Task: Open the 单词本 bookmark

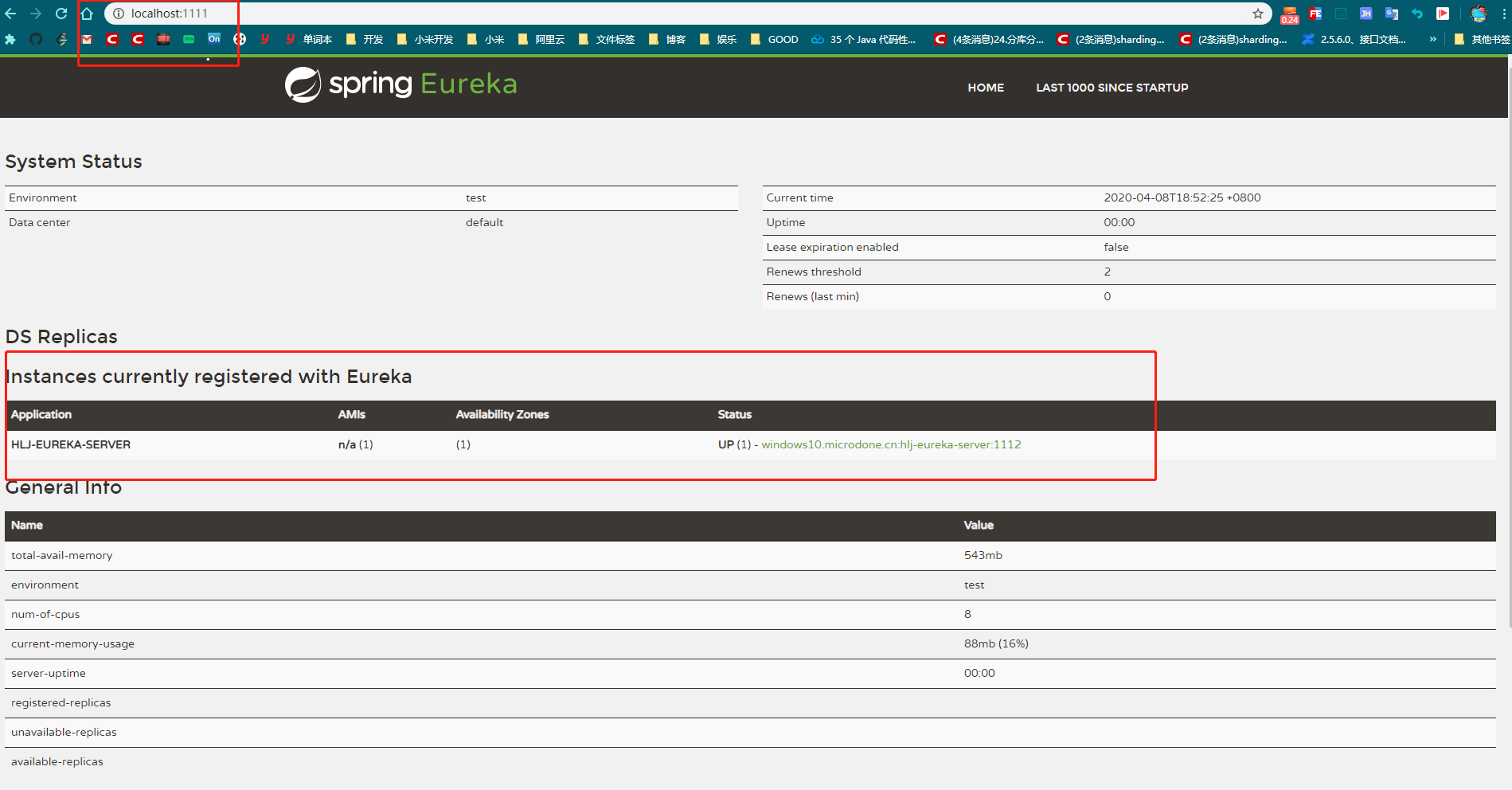Action: pos(309,39)
